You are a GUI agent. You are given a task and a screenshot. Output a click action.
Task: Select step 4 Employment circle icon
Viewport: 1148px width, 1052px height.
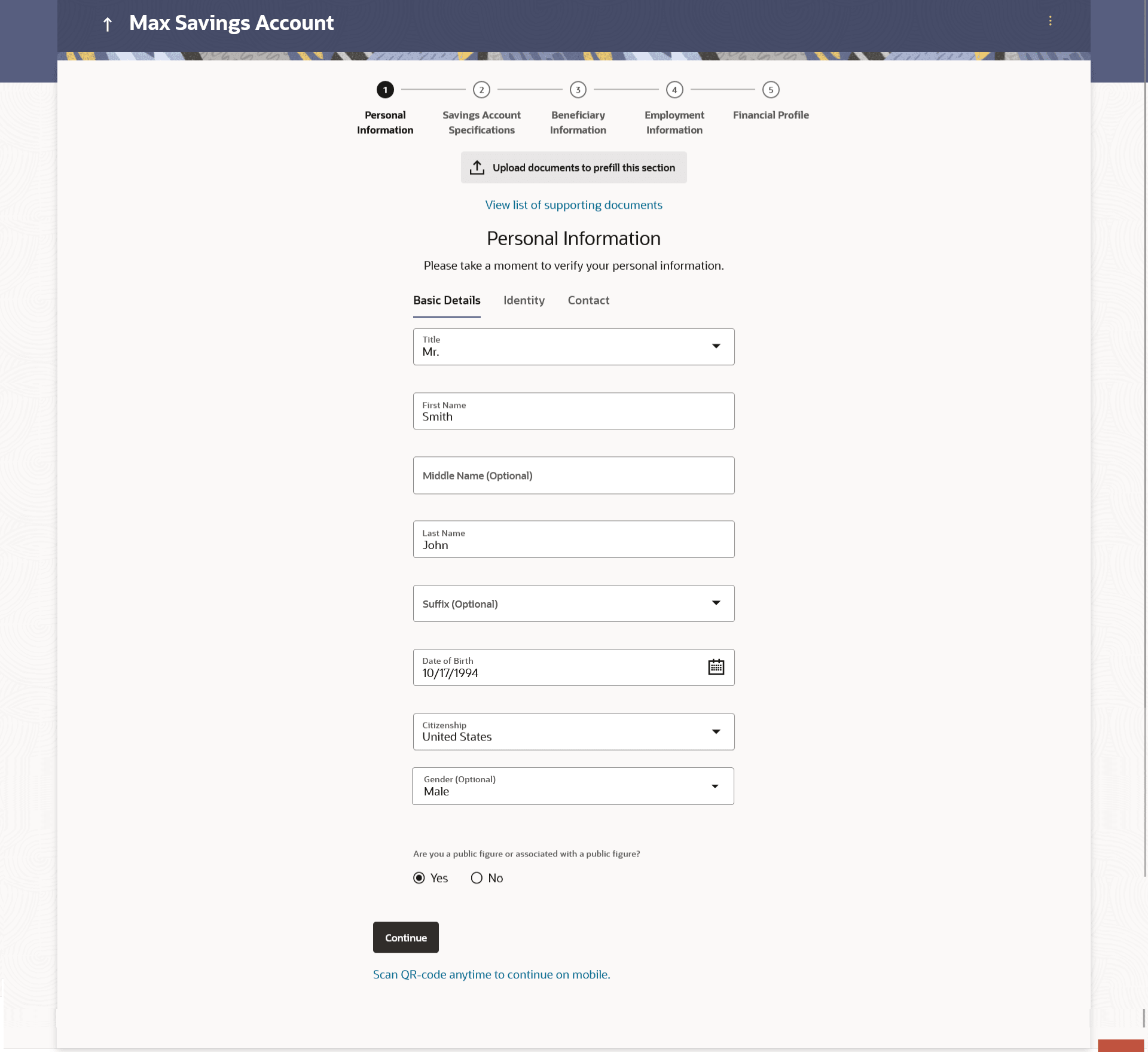(674, 90)
